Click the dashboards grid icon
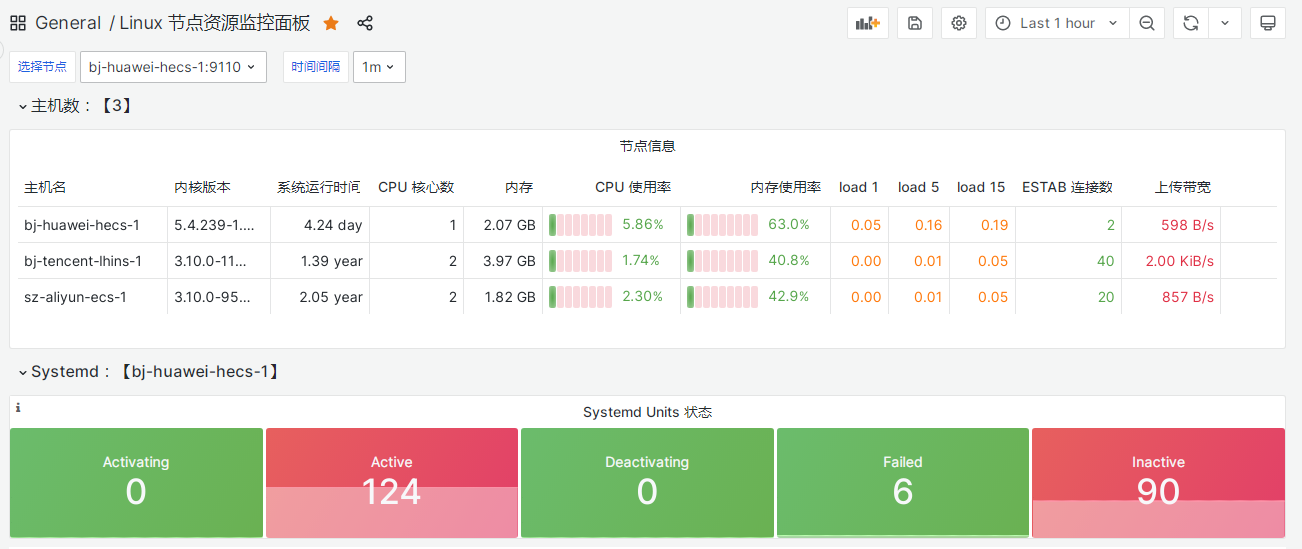Image resolution: width=1302 pixels, height=549 pixels. (x=18, y=23)
